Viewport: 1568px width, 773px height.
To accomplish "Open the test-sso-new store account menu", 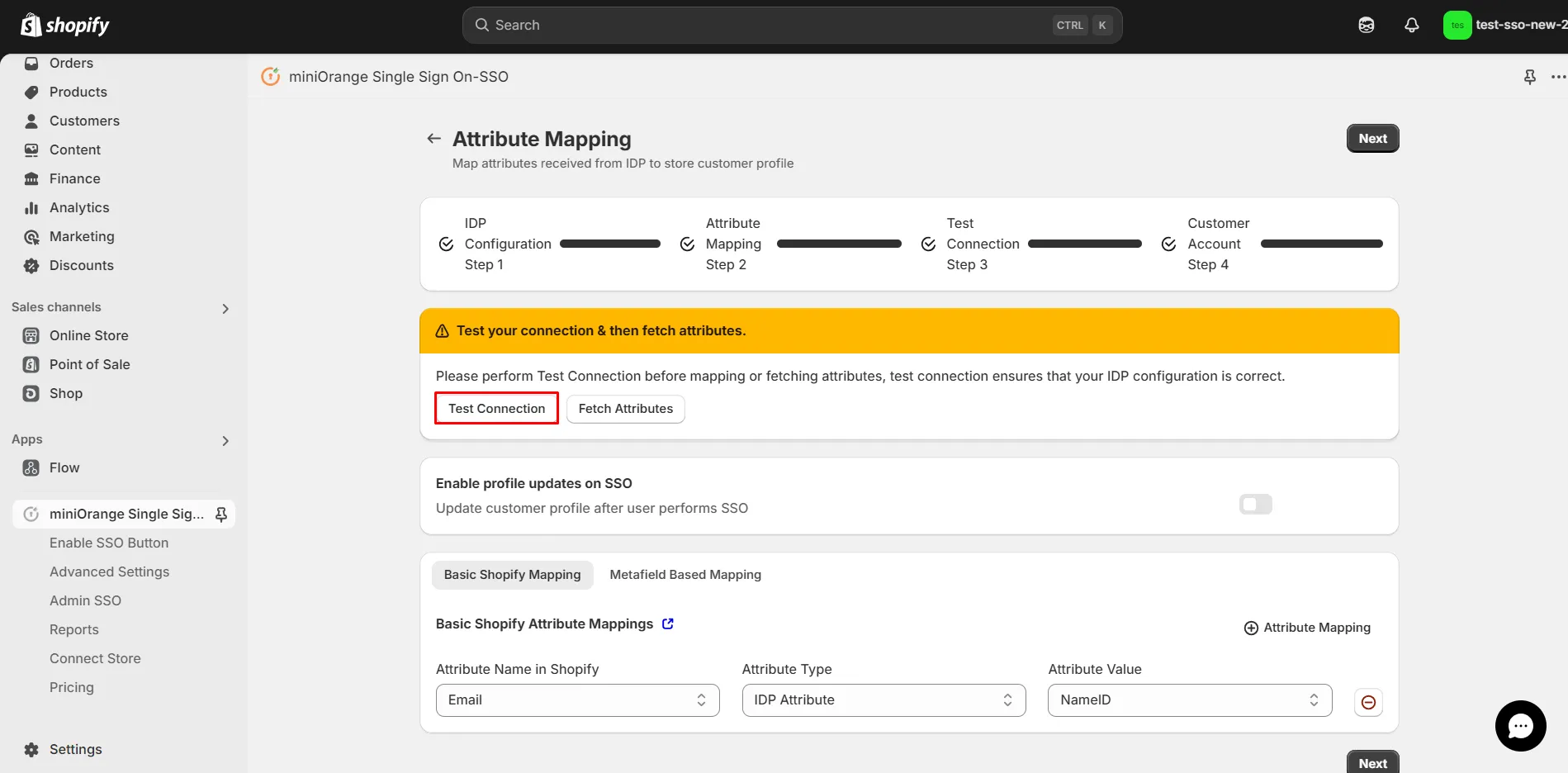I will pyautogui.click(x=1505, y=25).
